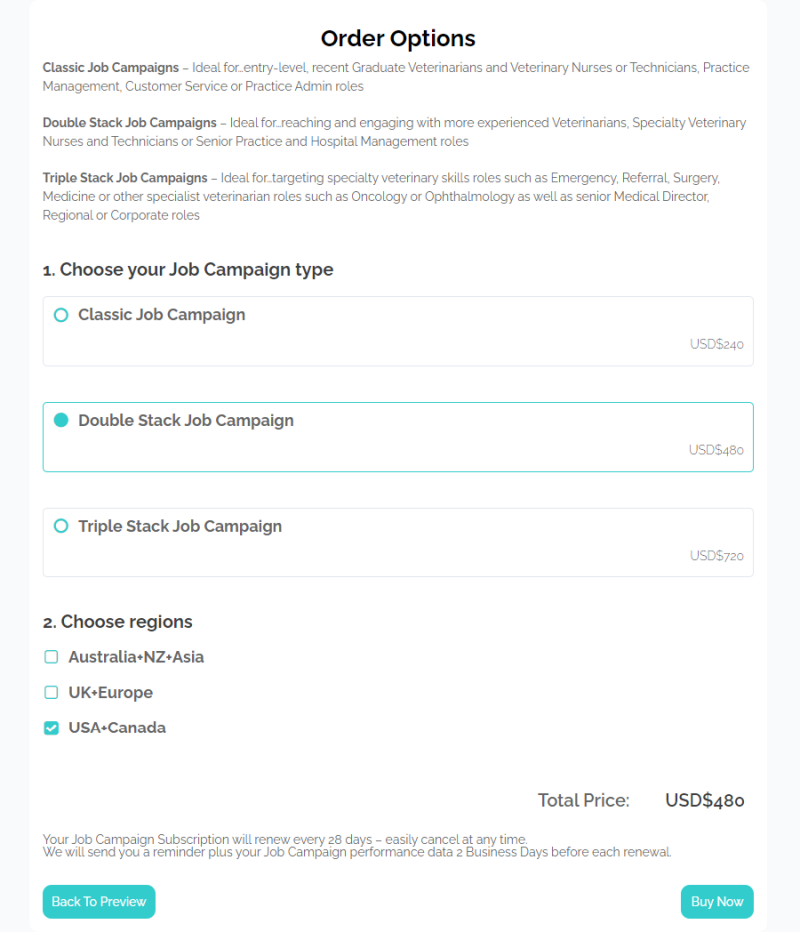Click the Double Stack Job Campaign radio circle

(x=61, y=421)
